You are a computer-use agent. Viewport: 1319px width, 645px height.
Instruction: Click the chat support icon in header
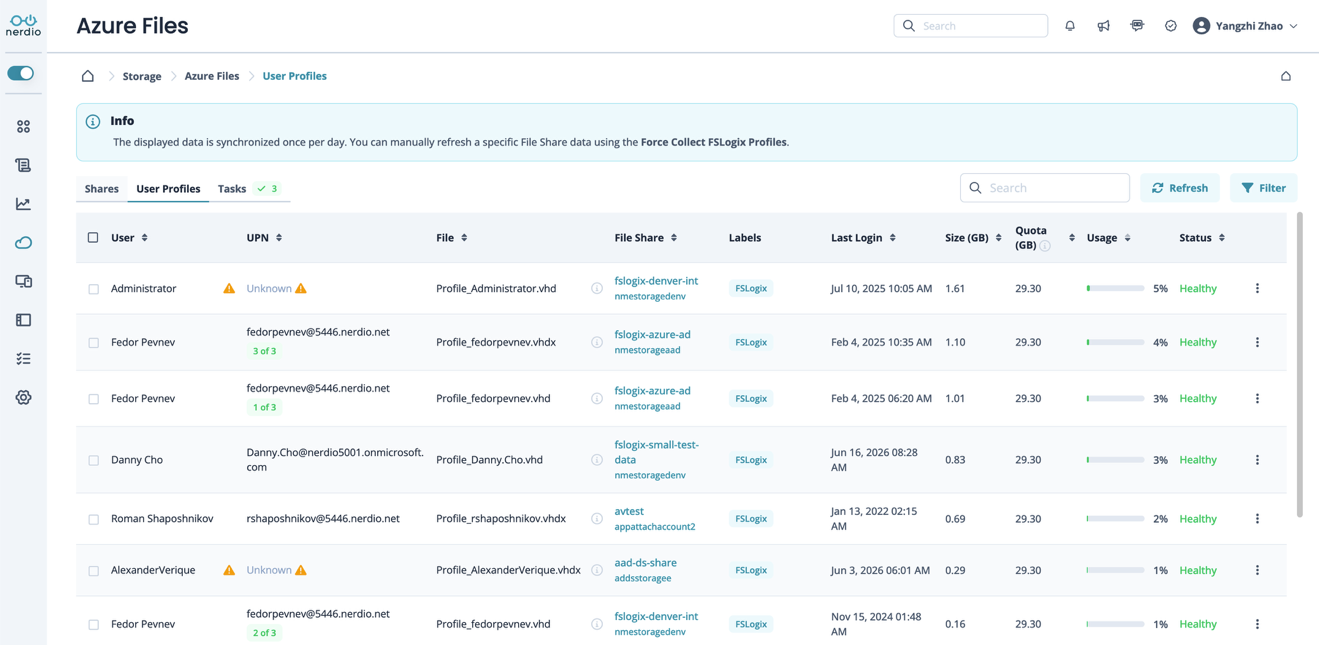tap(1137, 26)
